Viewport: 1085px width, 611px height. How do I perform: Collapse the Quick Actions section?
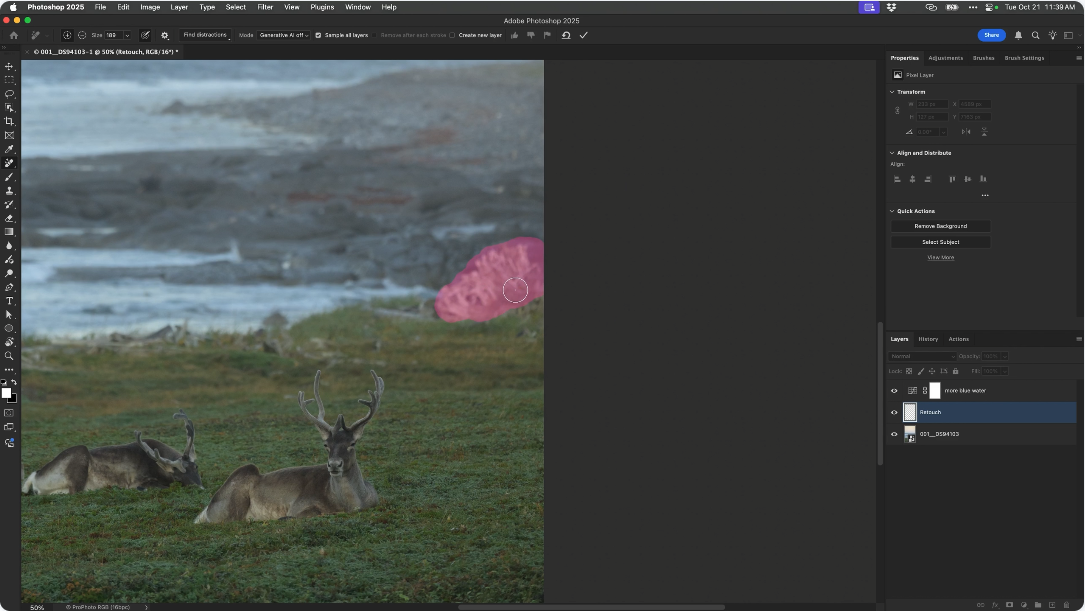[892, 211]
